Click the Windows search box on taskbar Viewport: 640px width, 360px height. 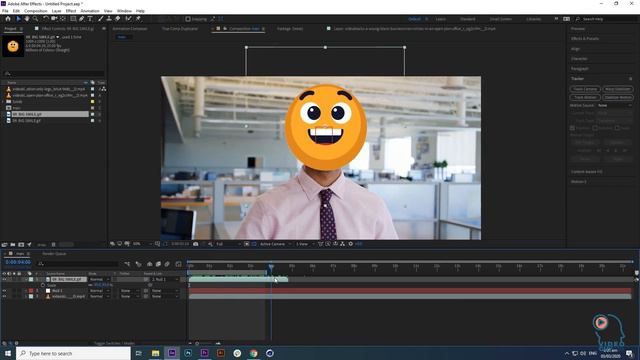[73, 353]
